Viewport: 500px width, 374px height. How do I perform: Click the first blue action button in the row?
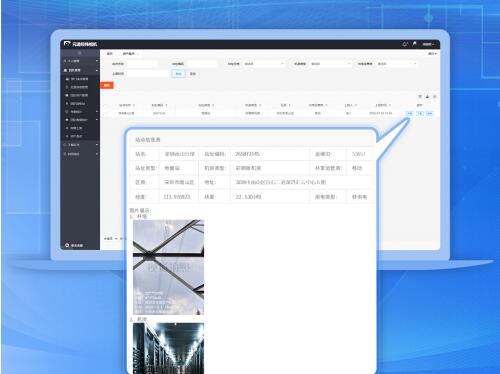click(x=410, y=113)
